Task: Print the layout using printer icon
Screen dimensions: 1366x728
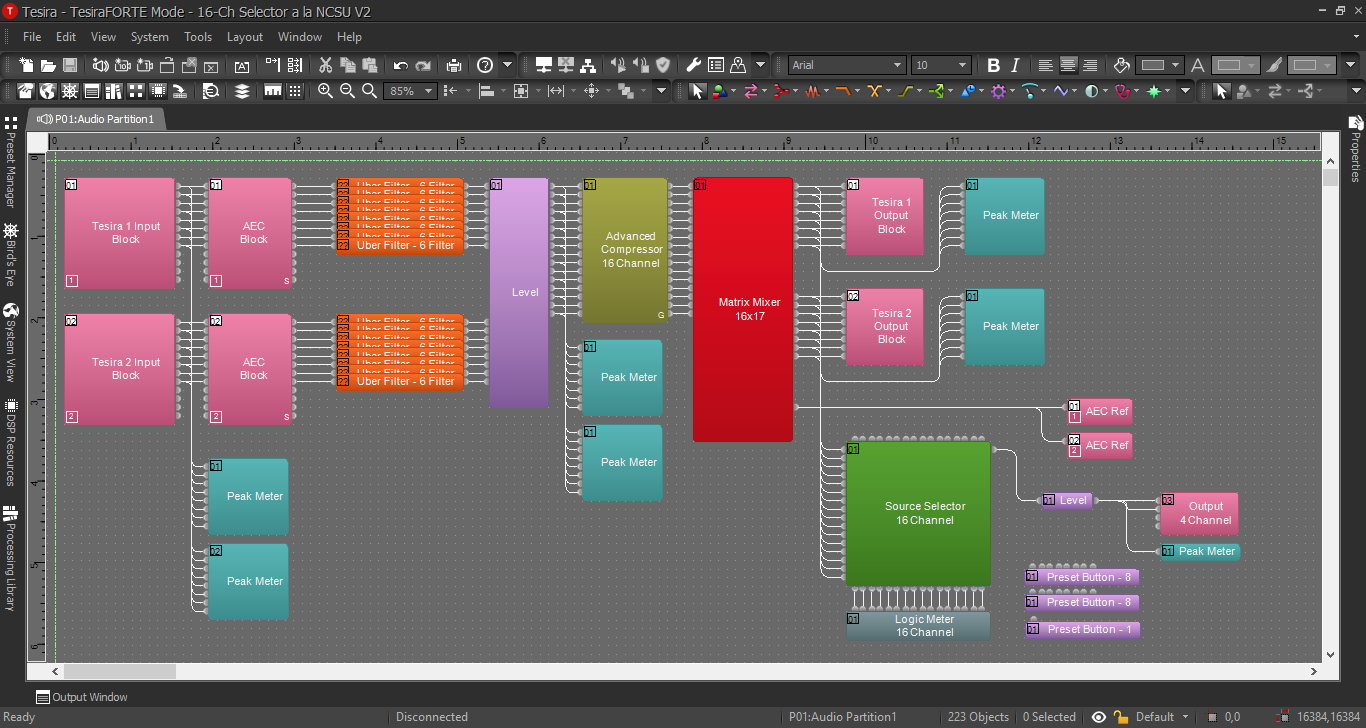Action: (454, 65)
